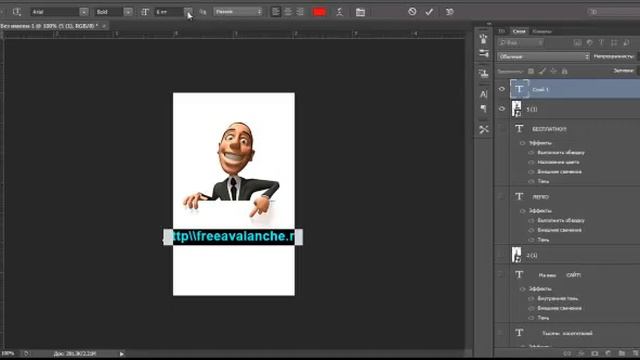Show the БЕСПЛАТНО!!! layer

pyautogui.click(x=502, y=129)
